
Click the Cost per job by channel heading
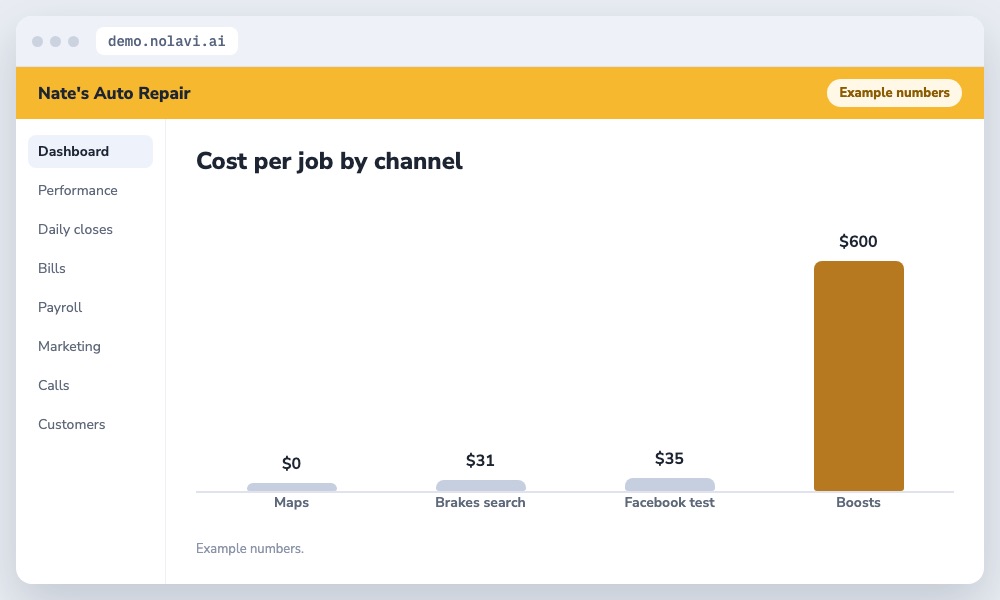tap(329, 161)
